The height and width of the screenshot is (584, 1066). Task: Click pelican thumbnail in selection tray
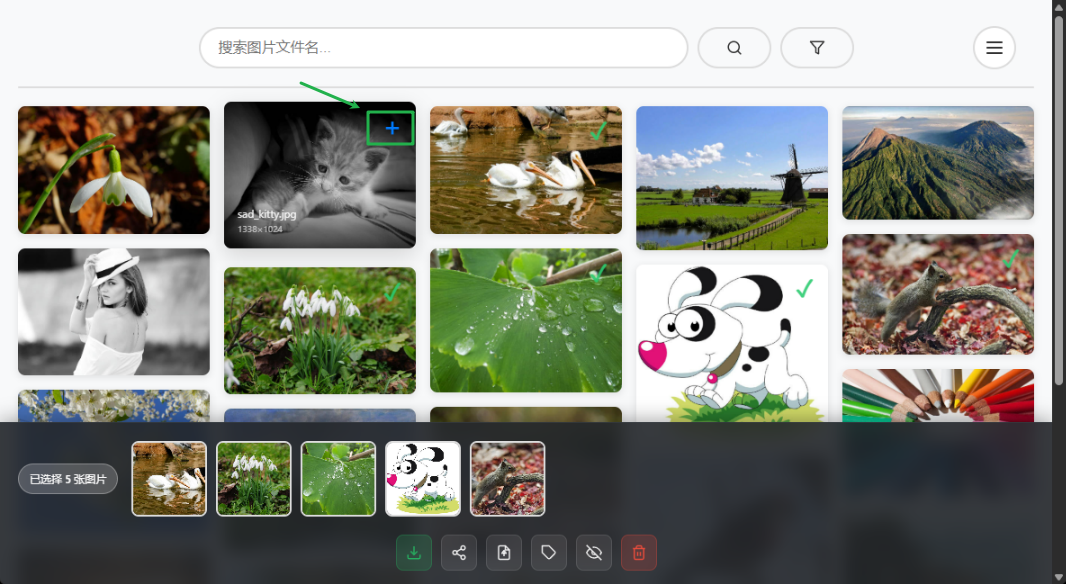(169, 479)
